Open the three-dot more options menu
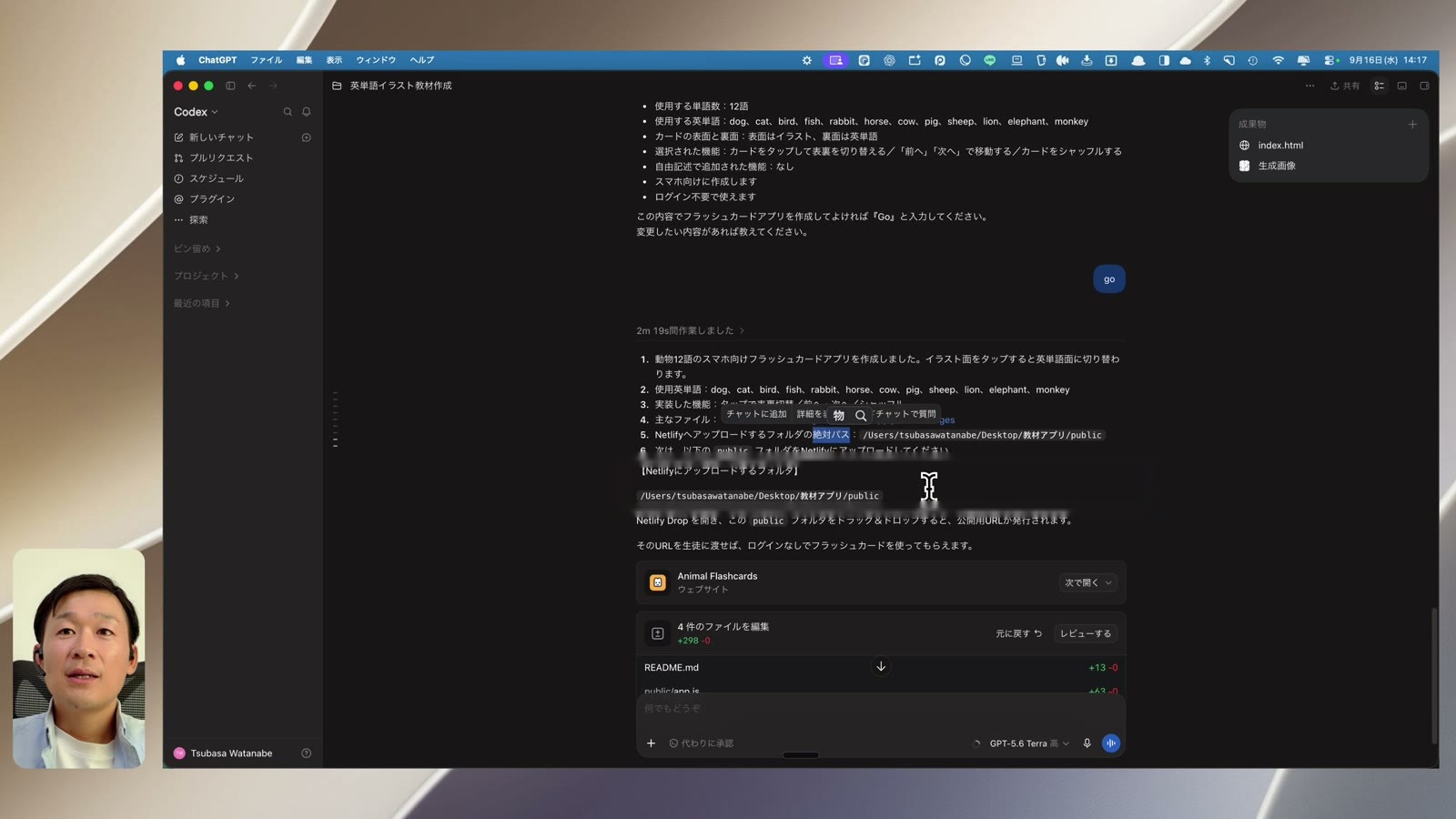Image resolution: width=1456 pixels, height=819 pixels. coord(1309,86)
